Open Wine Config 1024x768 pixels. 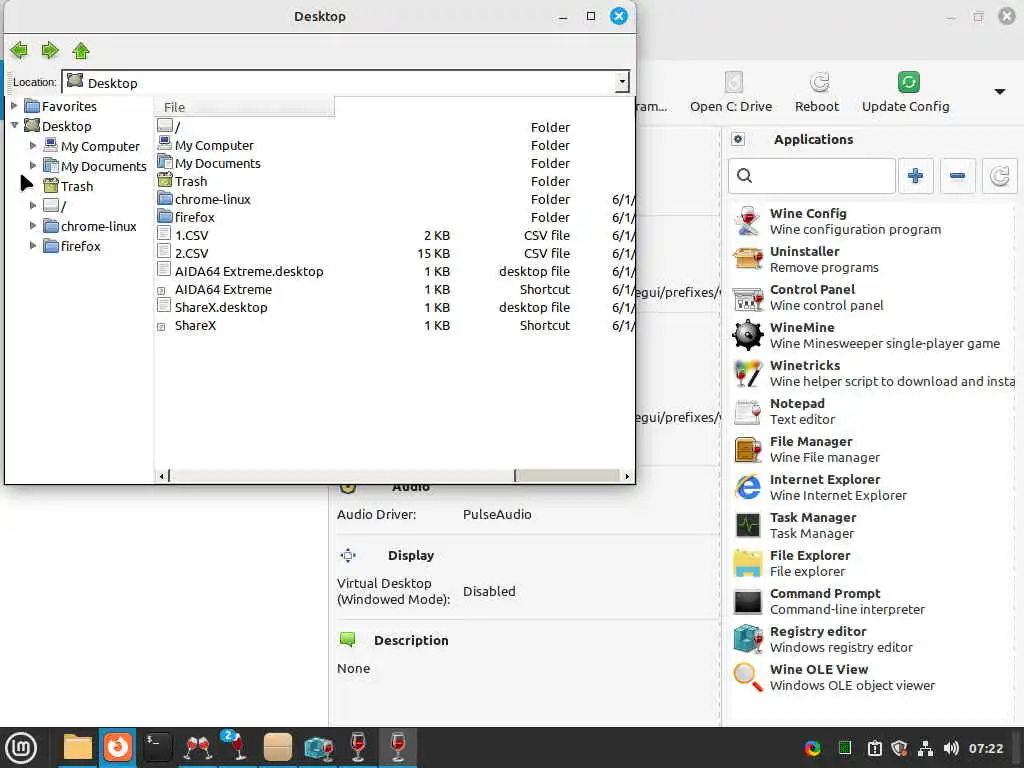872,221
